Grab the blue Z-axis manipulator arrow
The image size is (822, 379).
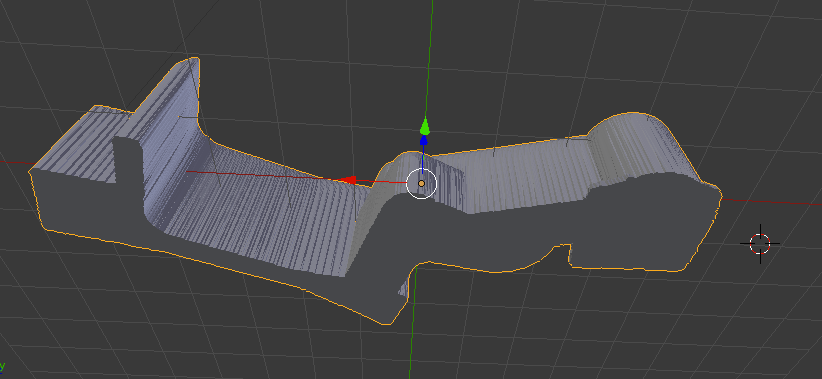pos(424,140)
